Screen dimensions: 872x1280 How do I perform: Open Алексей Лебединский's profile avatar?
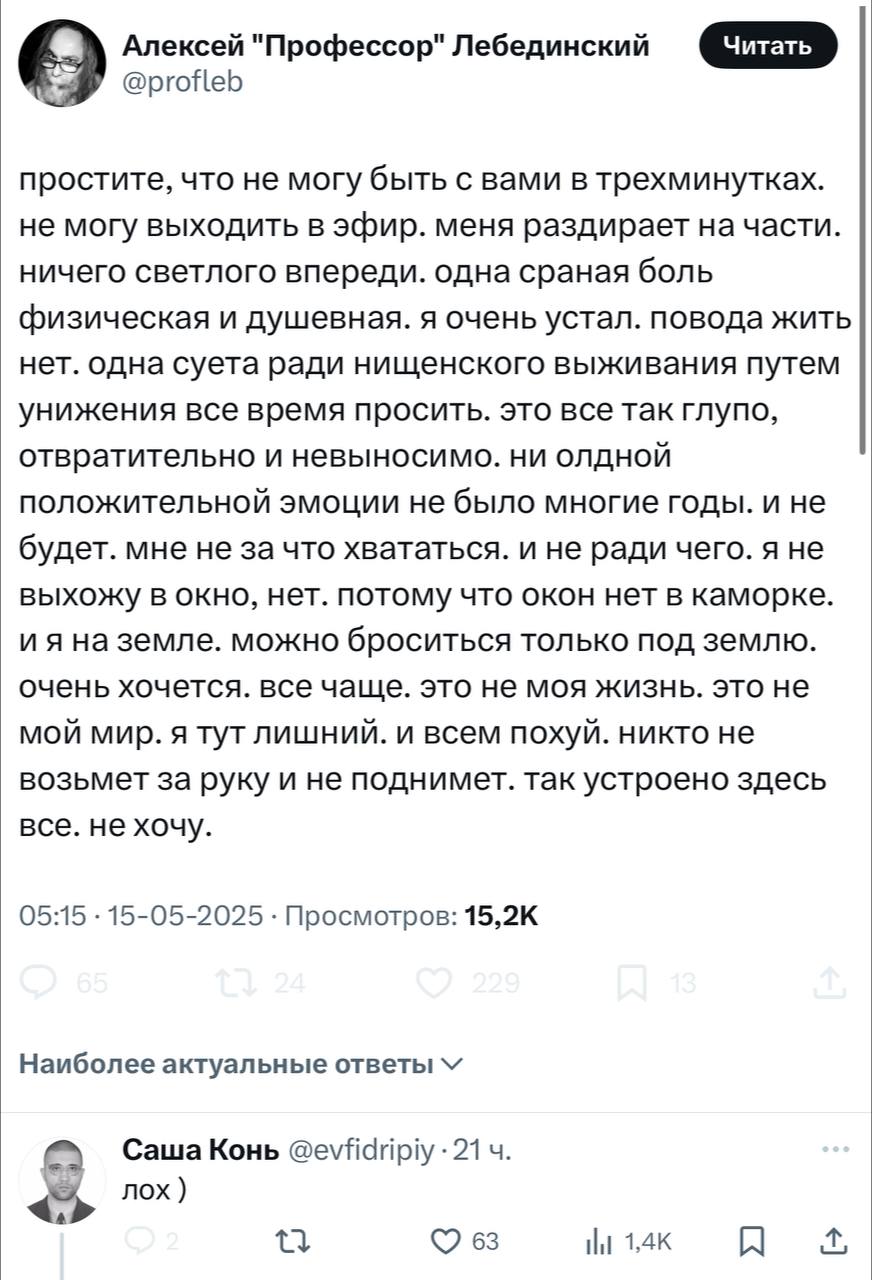[x=63, y=62]
